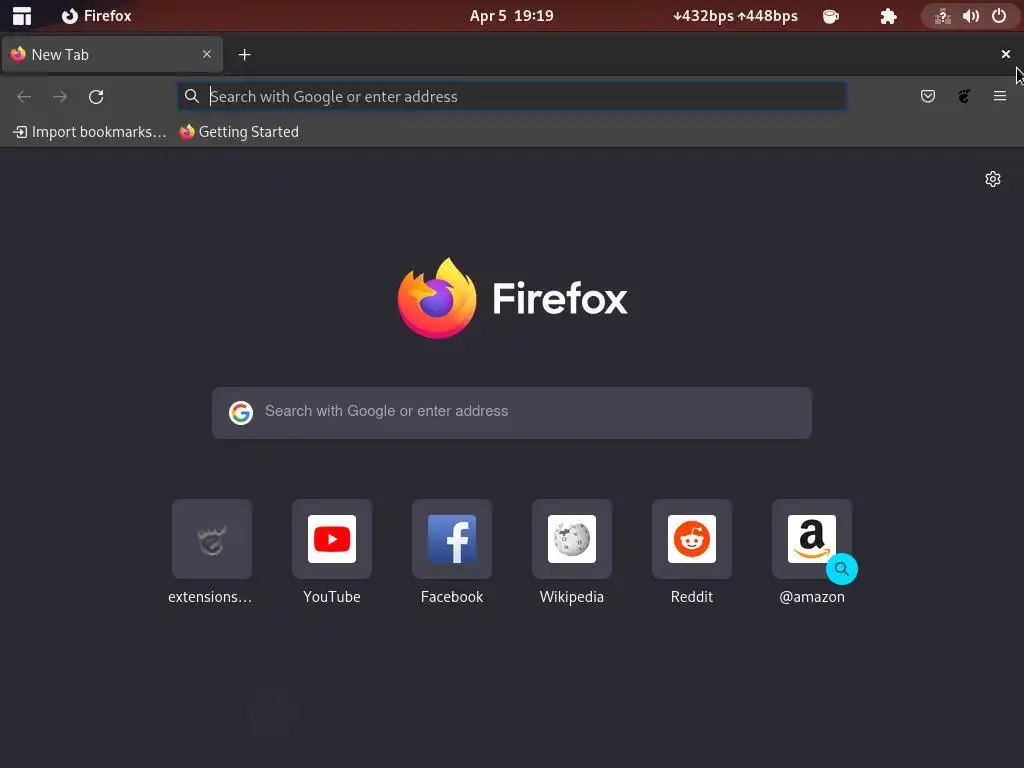Open the Firefox hamburger application menu
Viewport: 1024px width, 768px height.
click(x=999, y=97)
